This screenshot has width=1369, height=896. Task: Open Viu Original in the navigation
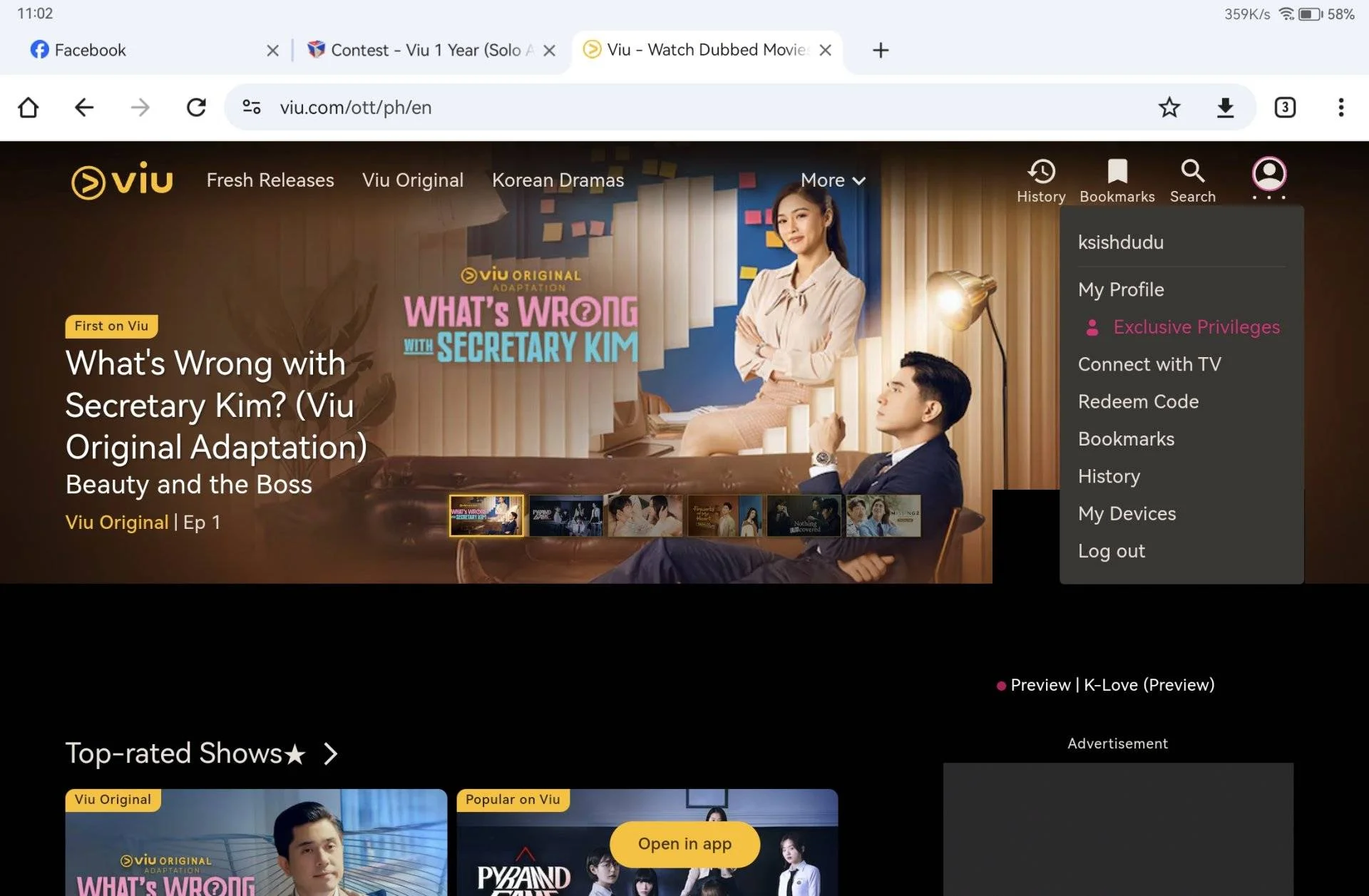coord(413,180)
